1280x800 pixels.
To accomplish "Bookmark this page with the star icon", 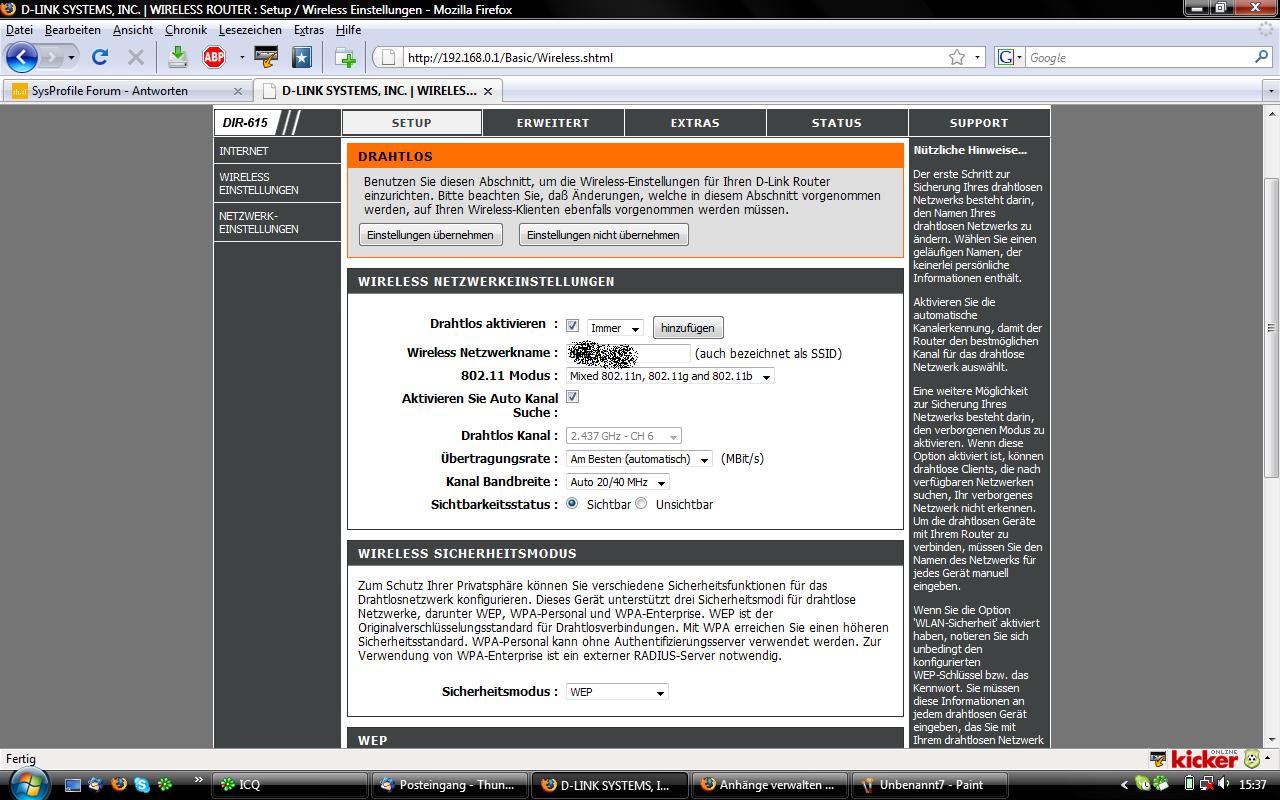I will coord(957,57).
